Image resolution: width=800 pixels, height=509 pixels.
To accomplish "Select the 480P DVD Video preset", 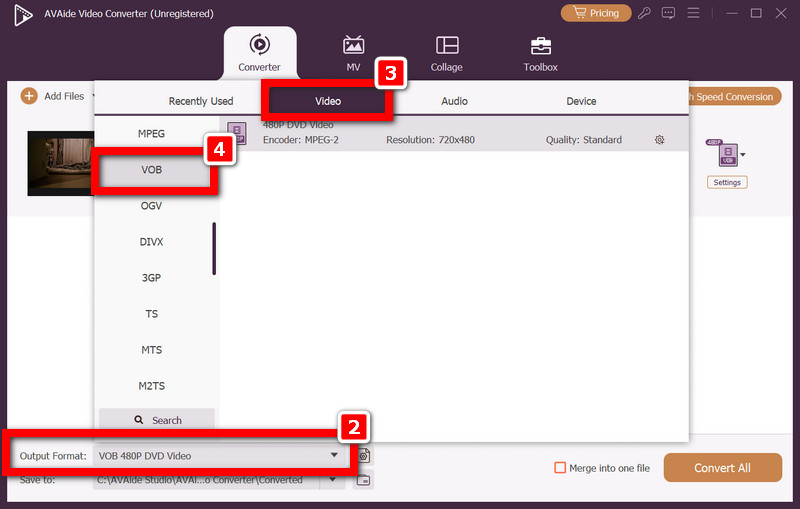I will click(x=454, y=134).
